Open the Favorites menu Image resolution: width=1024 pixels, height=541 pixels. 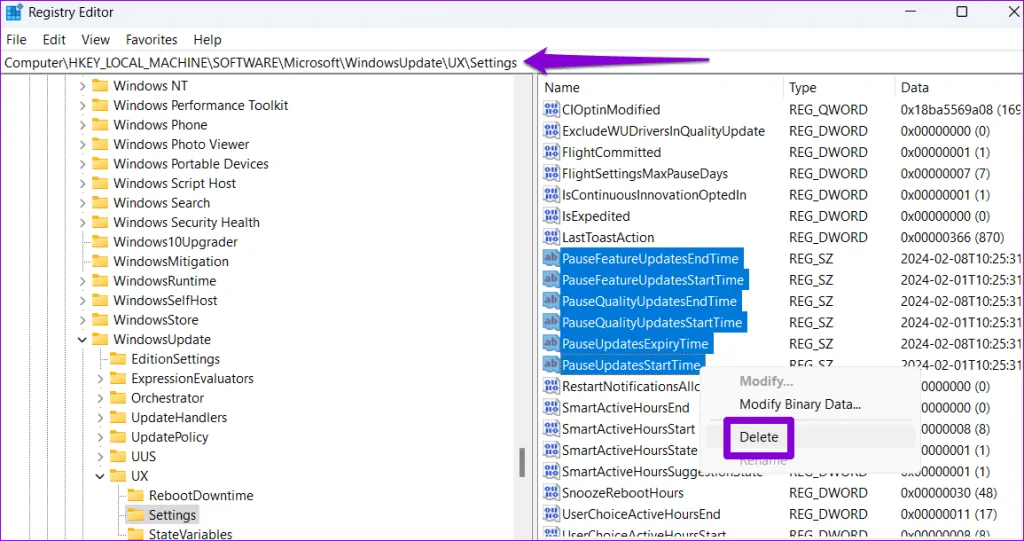pos(151,40)
